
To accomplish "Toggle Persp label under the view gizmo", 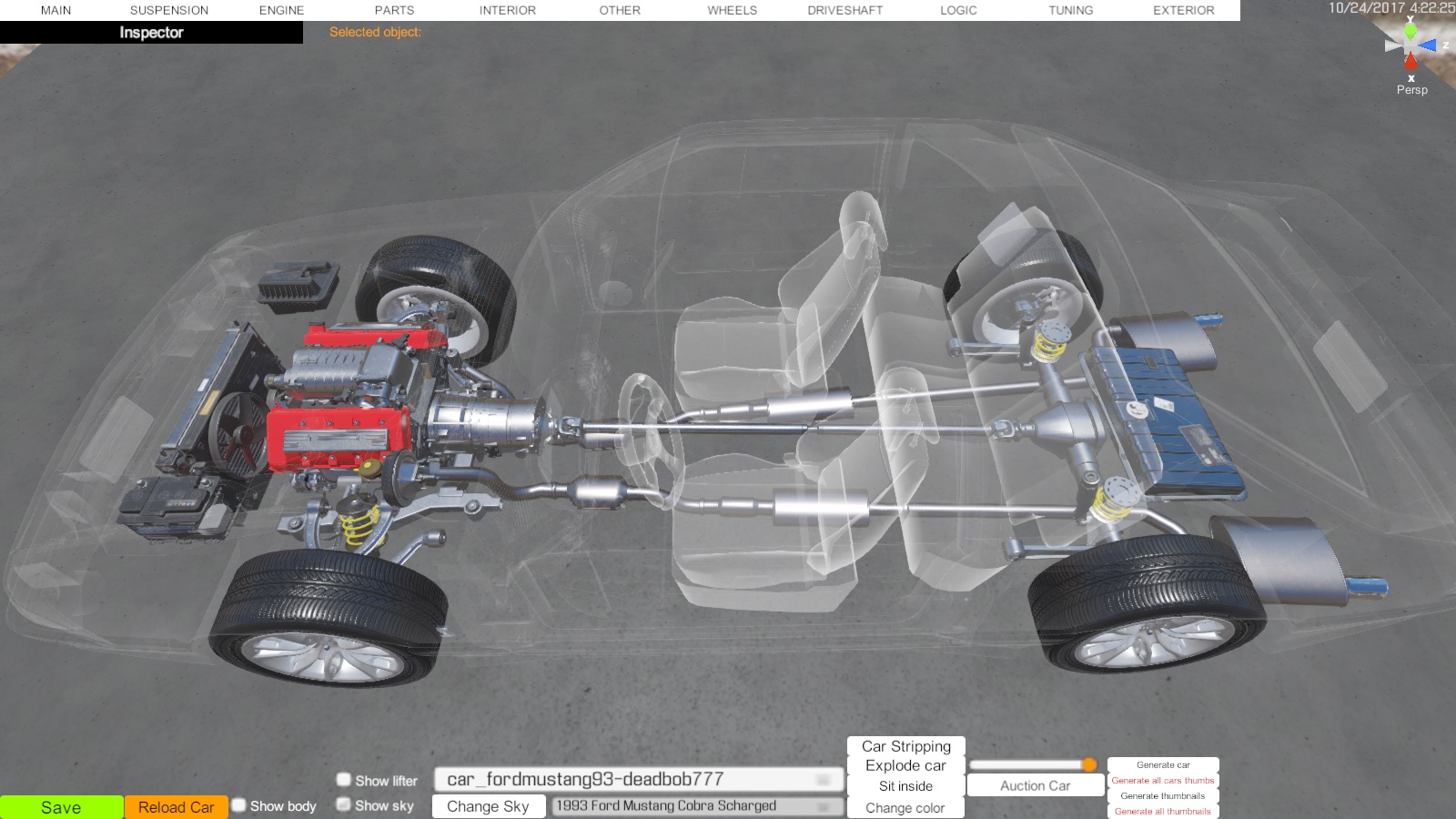I will (1411, 89).
